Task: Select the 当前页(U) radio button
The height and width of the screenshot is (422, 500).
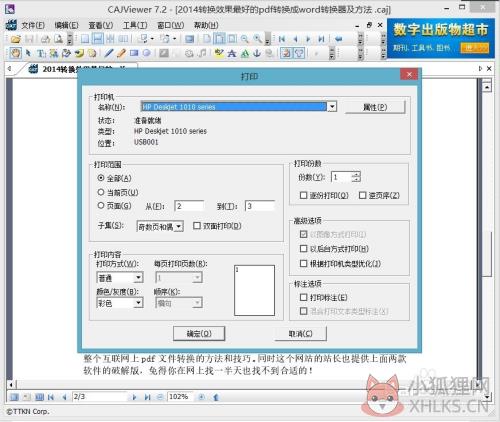Action: pos(101,192)
